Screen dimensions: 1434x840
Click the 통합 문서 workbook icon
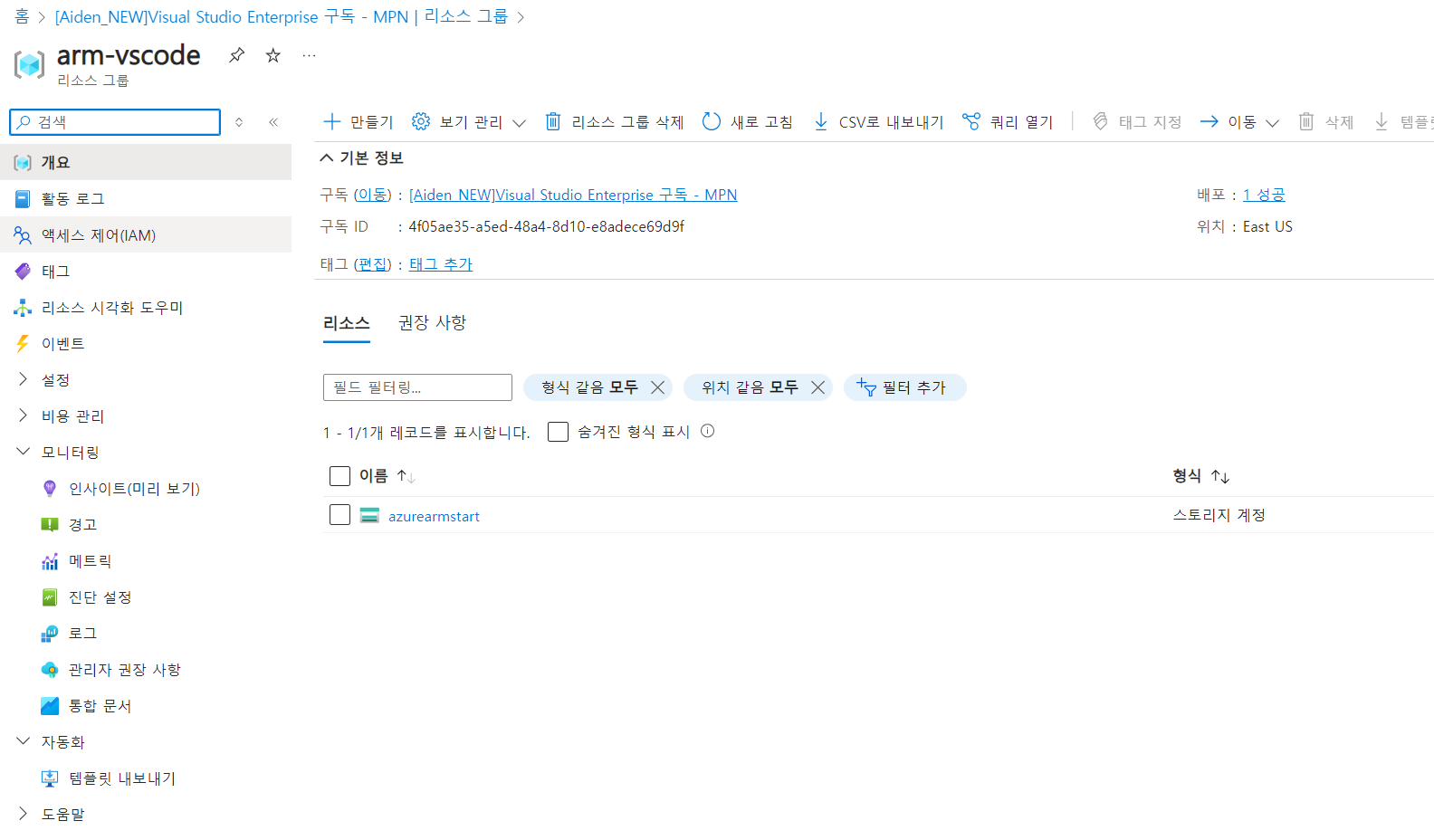(50, 706)
